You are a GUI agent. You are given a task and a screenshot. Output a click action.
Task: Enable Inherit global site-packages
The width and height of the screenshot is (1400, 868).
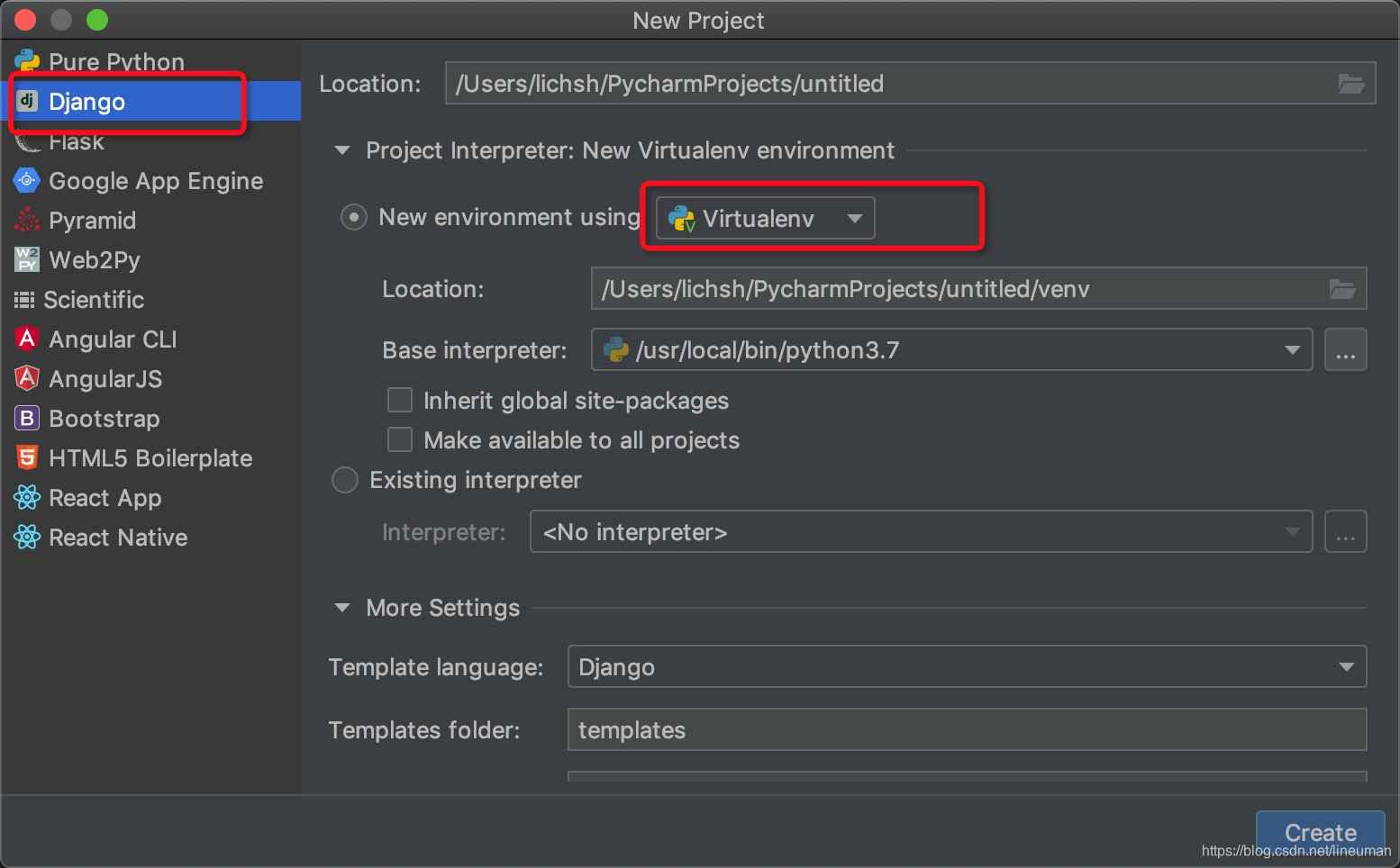[400, 400]
